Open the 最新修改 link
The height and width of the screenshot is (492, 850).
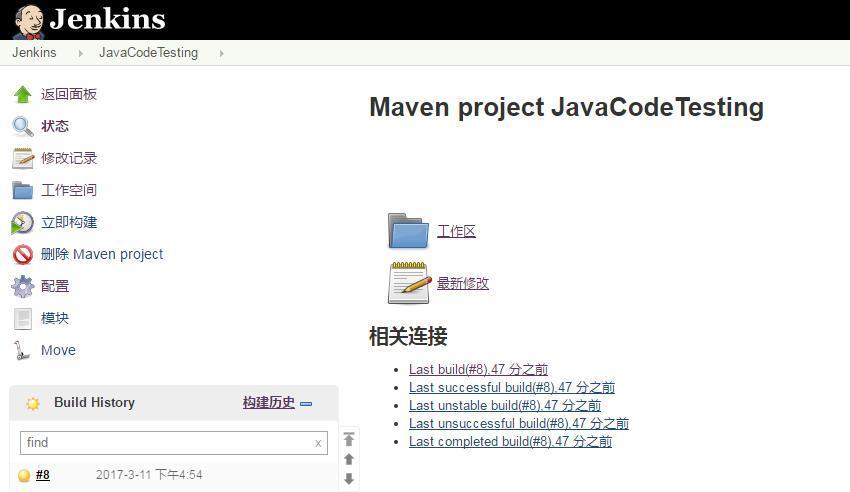point(463,283)
